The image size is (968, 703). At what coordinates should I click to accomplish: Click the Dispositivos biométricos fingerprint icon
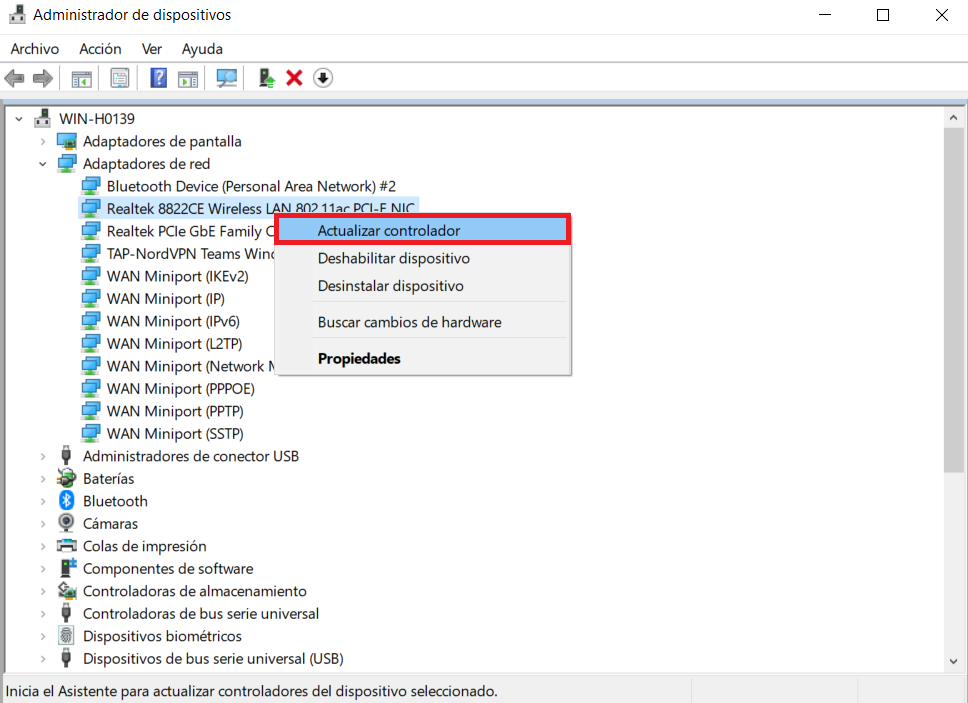tap(66, 635)
